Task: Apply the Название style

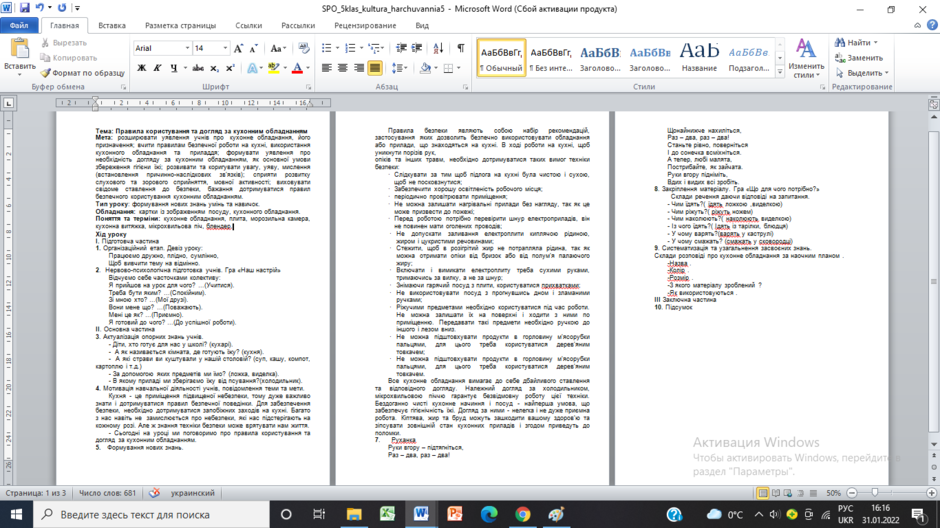Action: 699,58
